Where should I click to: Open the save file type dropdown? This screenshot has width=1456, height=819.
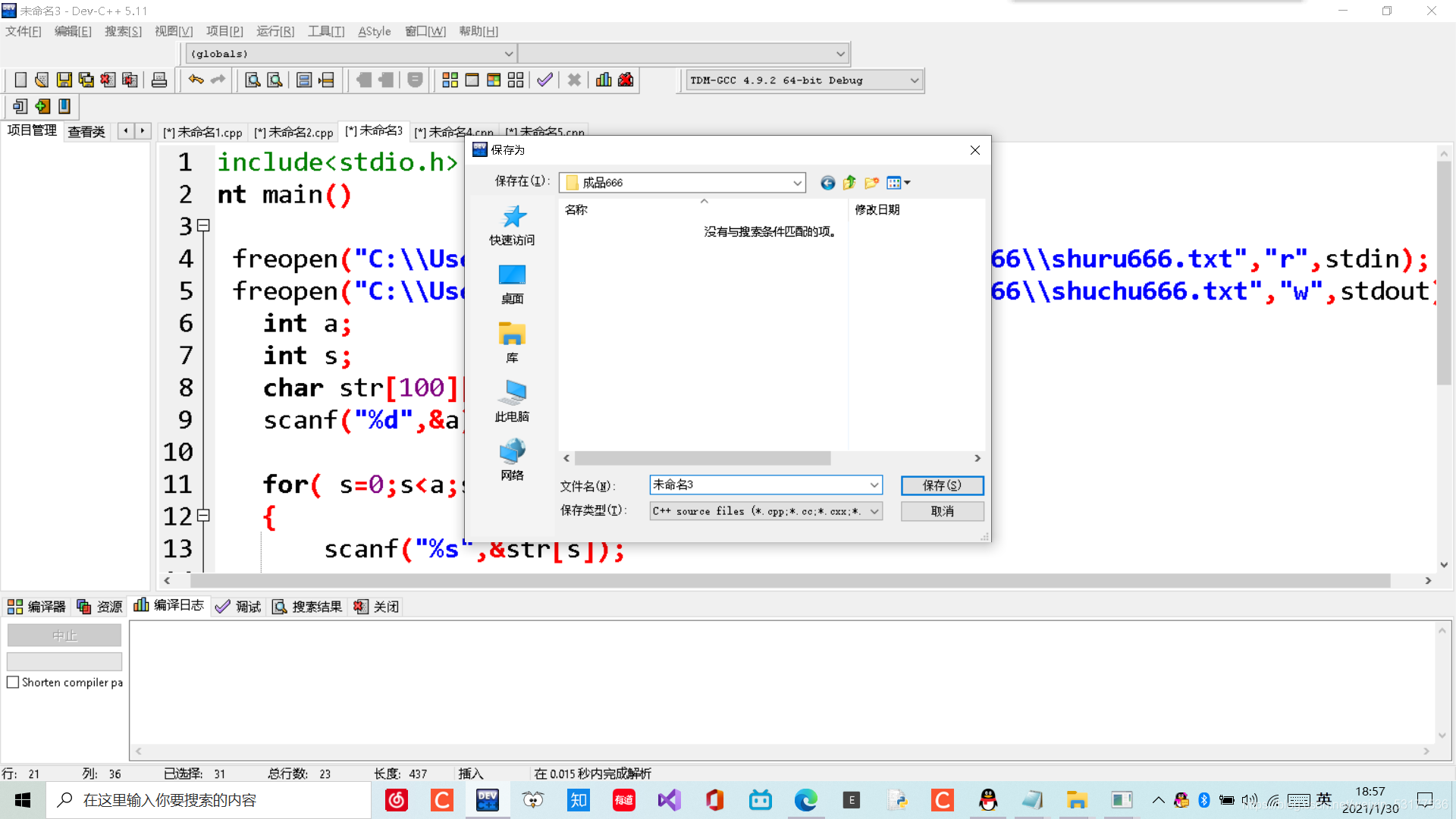[874, 511]
